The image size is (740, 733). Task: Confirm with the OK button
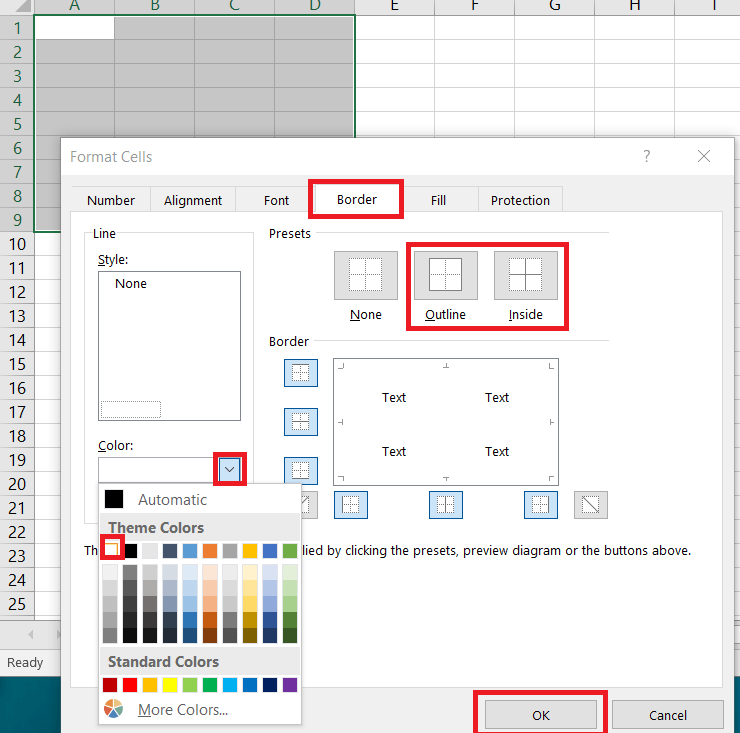click(541, 715)
